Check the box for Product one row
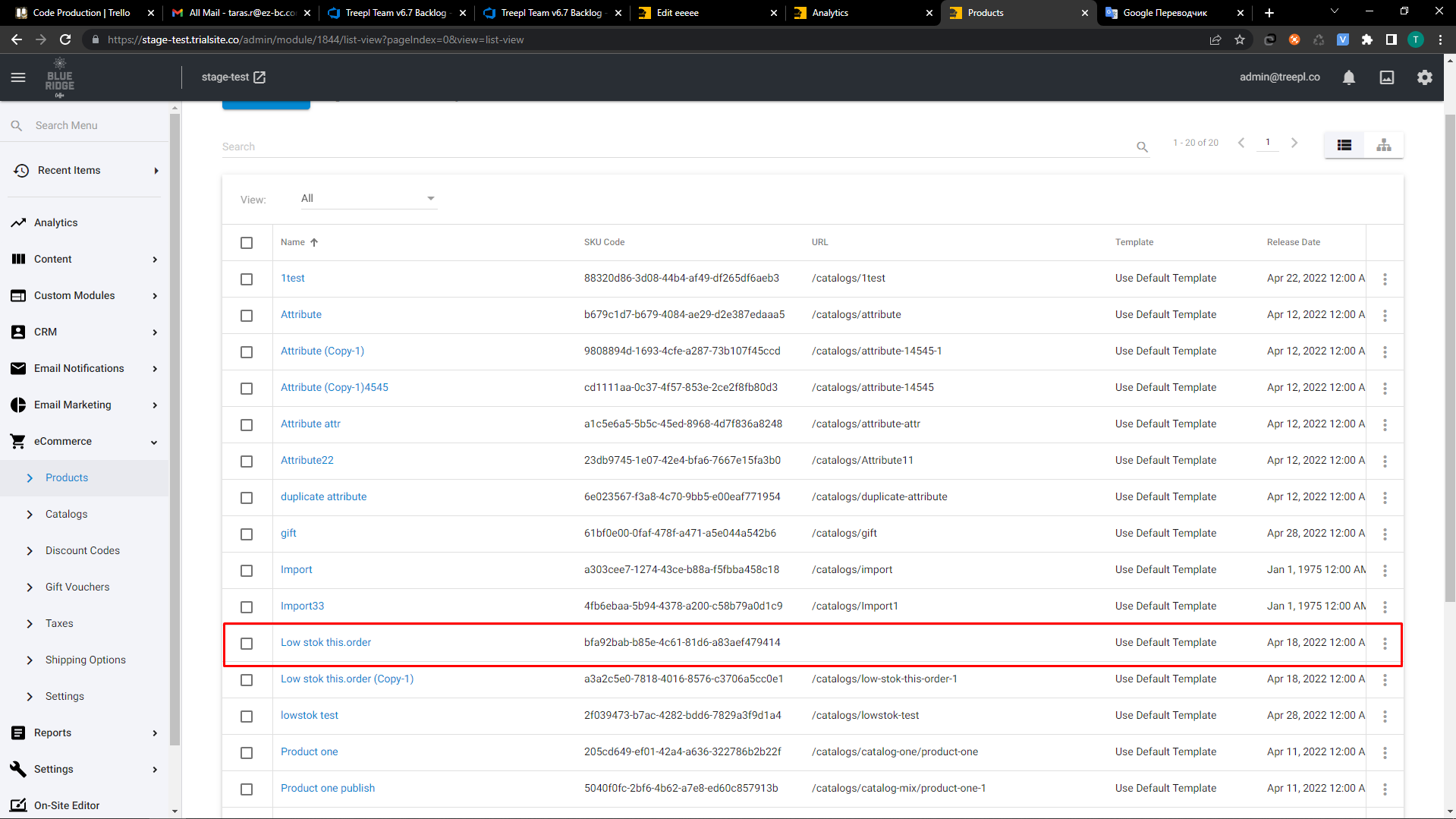The image size is (1456, 819). (247, 753)
